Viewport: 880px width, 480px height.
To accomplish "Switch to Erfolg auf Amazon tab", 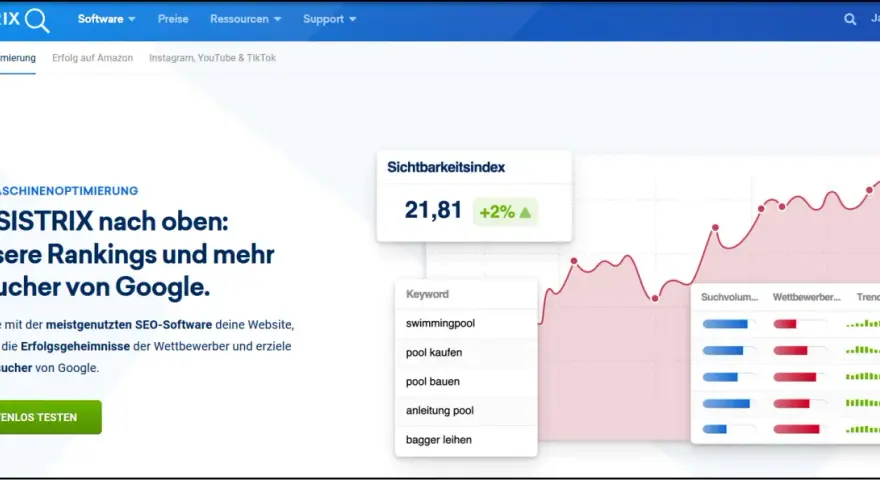I will (x=93, y=58).
